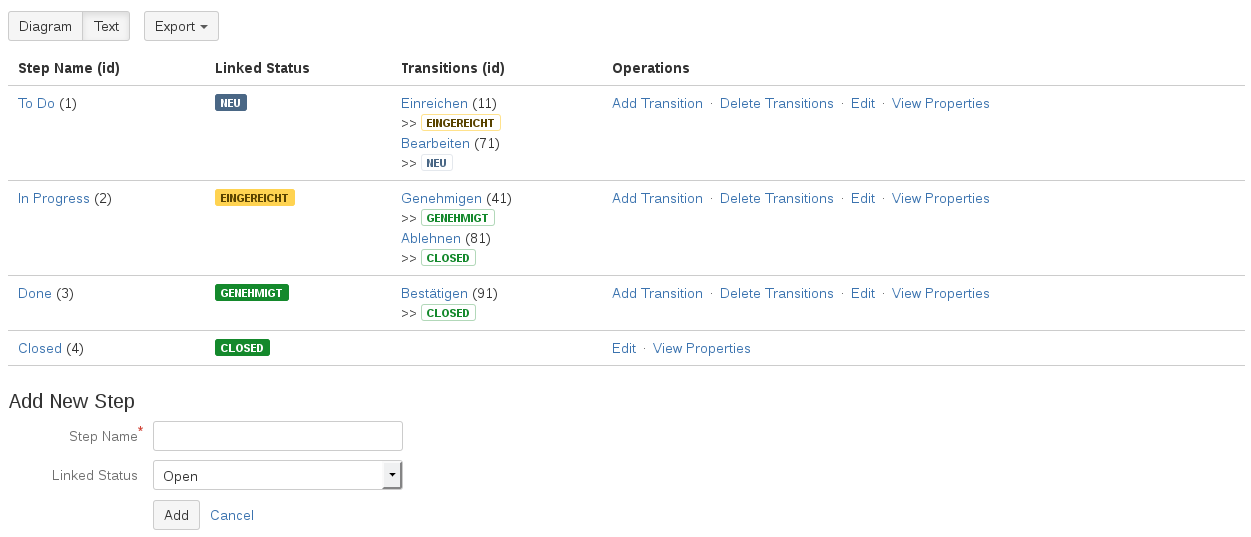Edit the Done step

[x=862, y=293]
